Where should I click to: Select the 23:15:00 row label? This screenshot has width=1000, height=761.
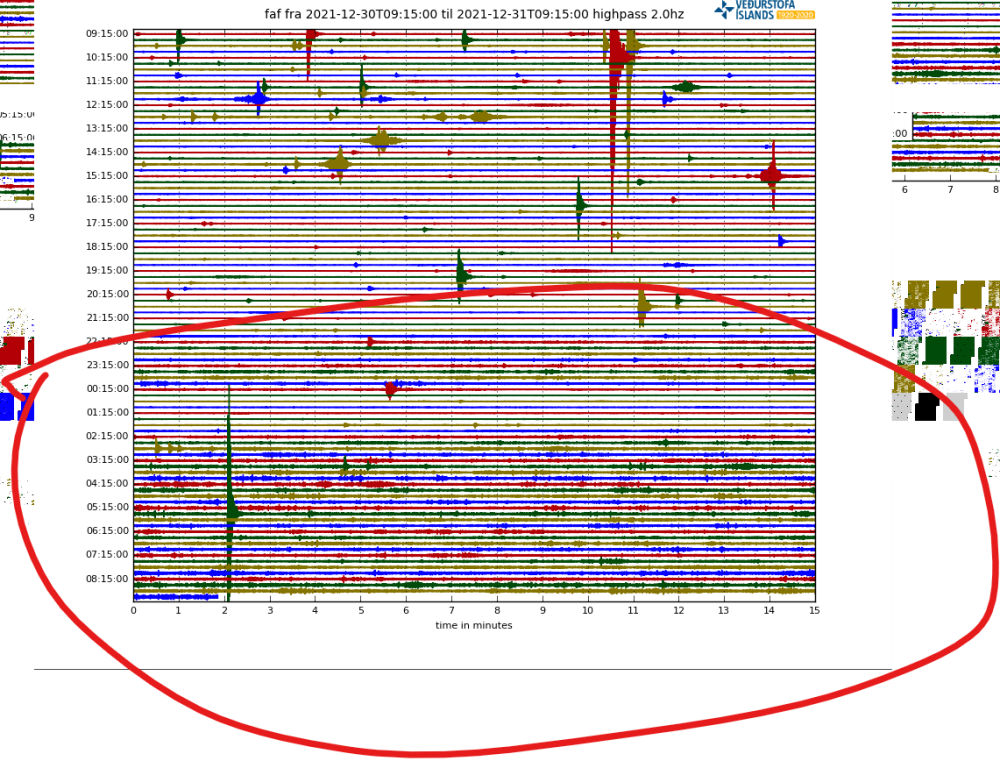pyautogui.click(x=106, y=365)
